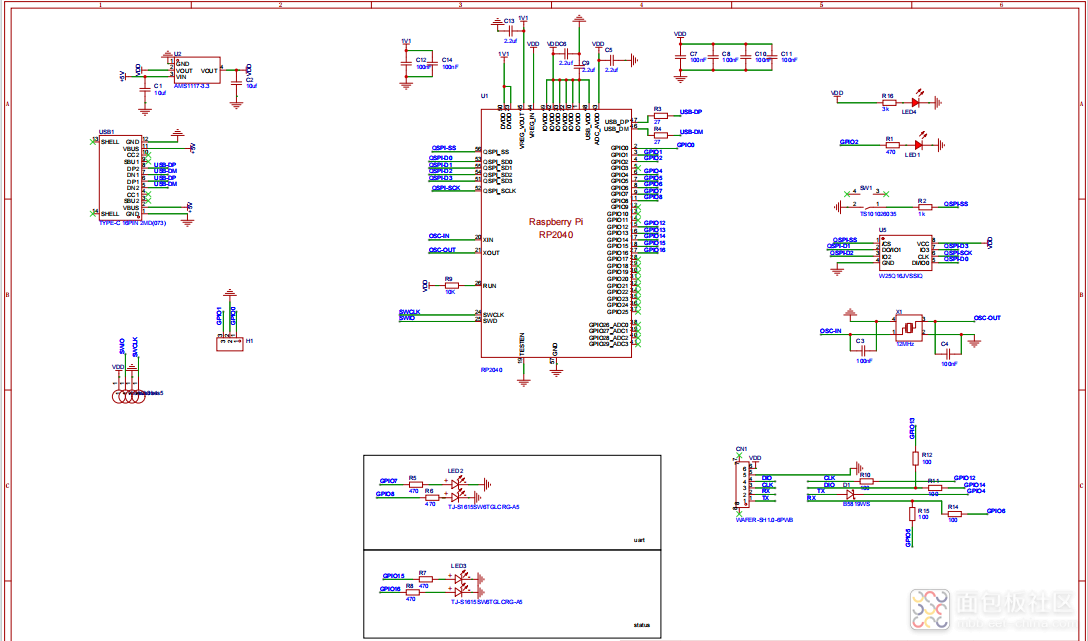Select the USB1 Type-C connector symbol
The image size is (1088, 641).
pyautogui.click(x=119, y=178)
